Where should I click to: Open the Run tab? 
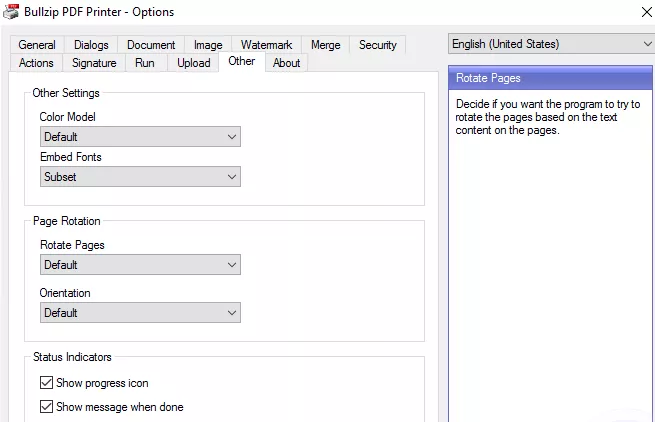[145, 63]
